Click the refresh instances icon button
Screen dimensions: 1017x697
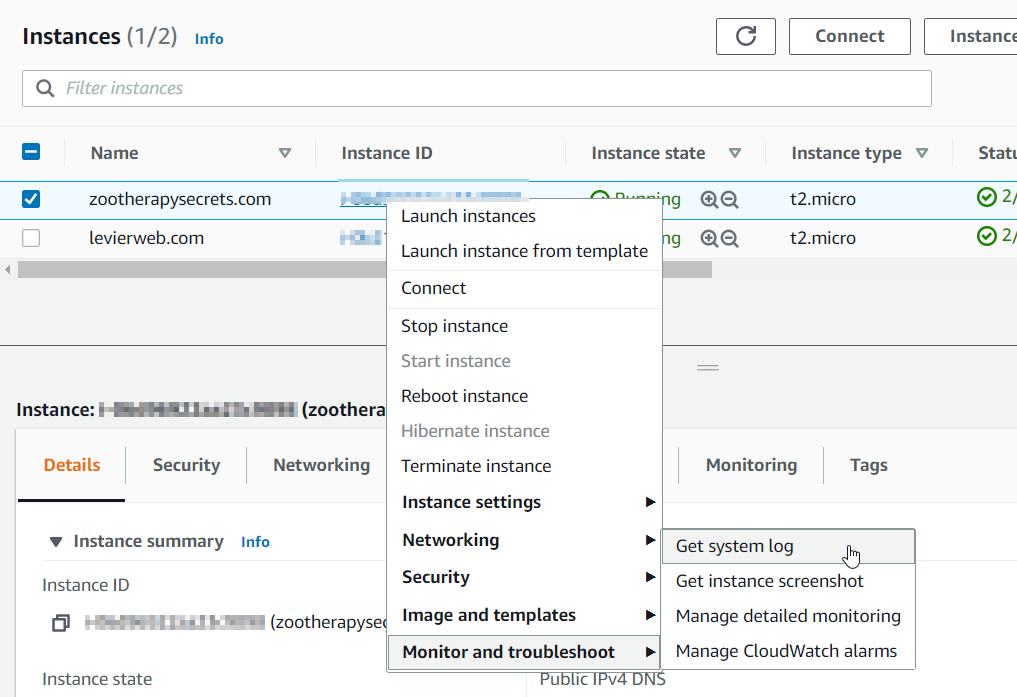[x=746, y=36]
